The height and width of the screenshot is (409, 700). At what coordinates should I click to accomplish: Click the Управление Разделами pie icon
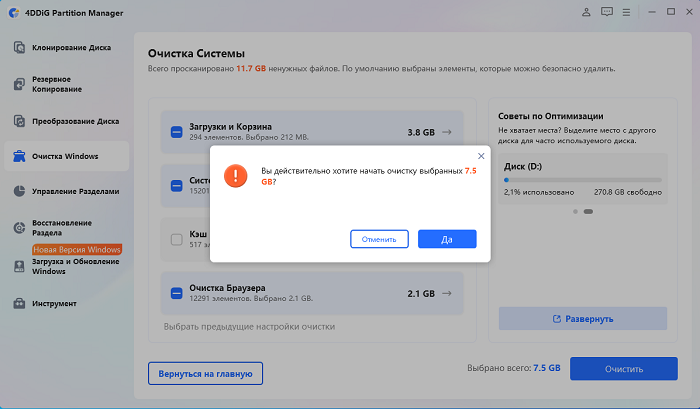[x=19, y=191]
